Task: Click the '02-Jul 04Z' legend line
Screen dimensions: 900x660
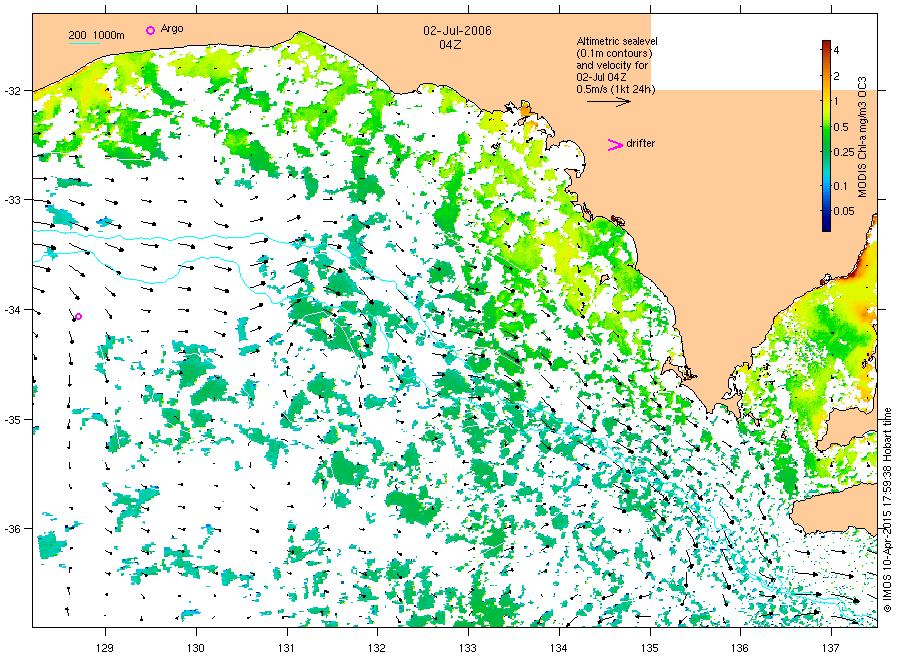Action: point(601,77)
